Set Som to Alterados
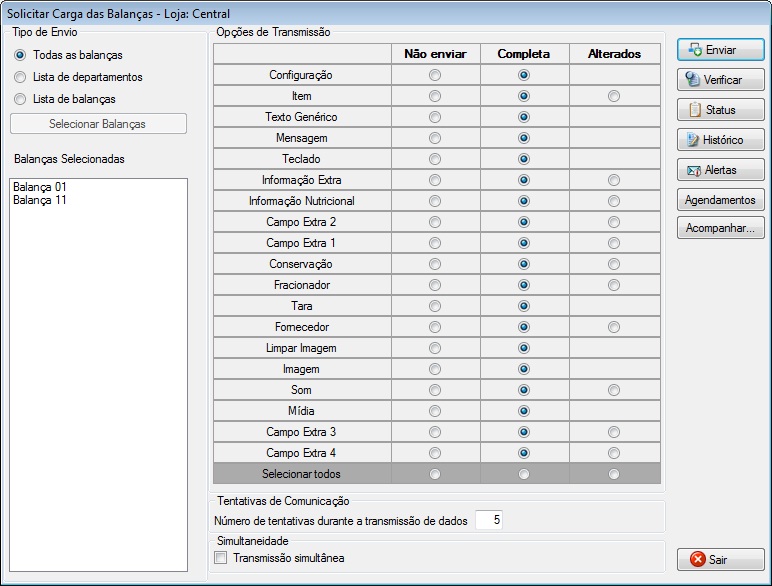The image size is (772, 586). pos(613,390)
